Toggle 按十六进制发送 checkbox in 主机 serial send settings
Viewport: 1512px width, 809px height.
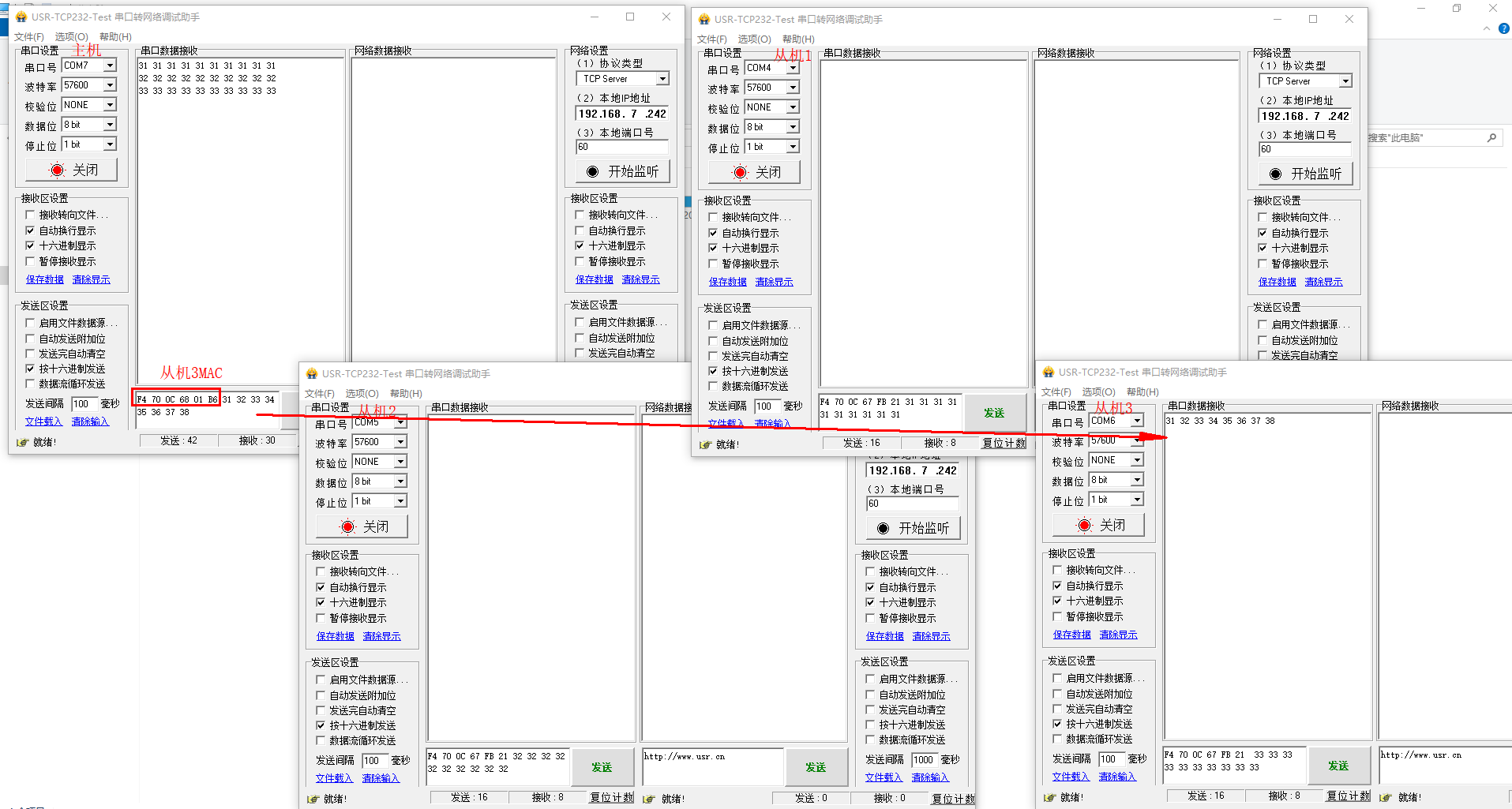(x=30, y=369)
